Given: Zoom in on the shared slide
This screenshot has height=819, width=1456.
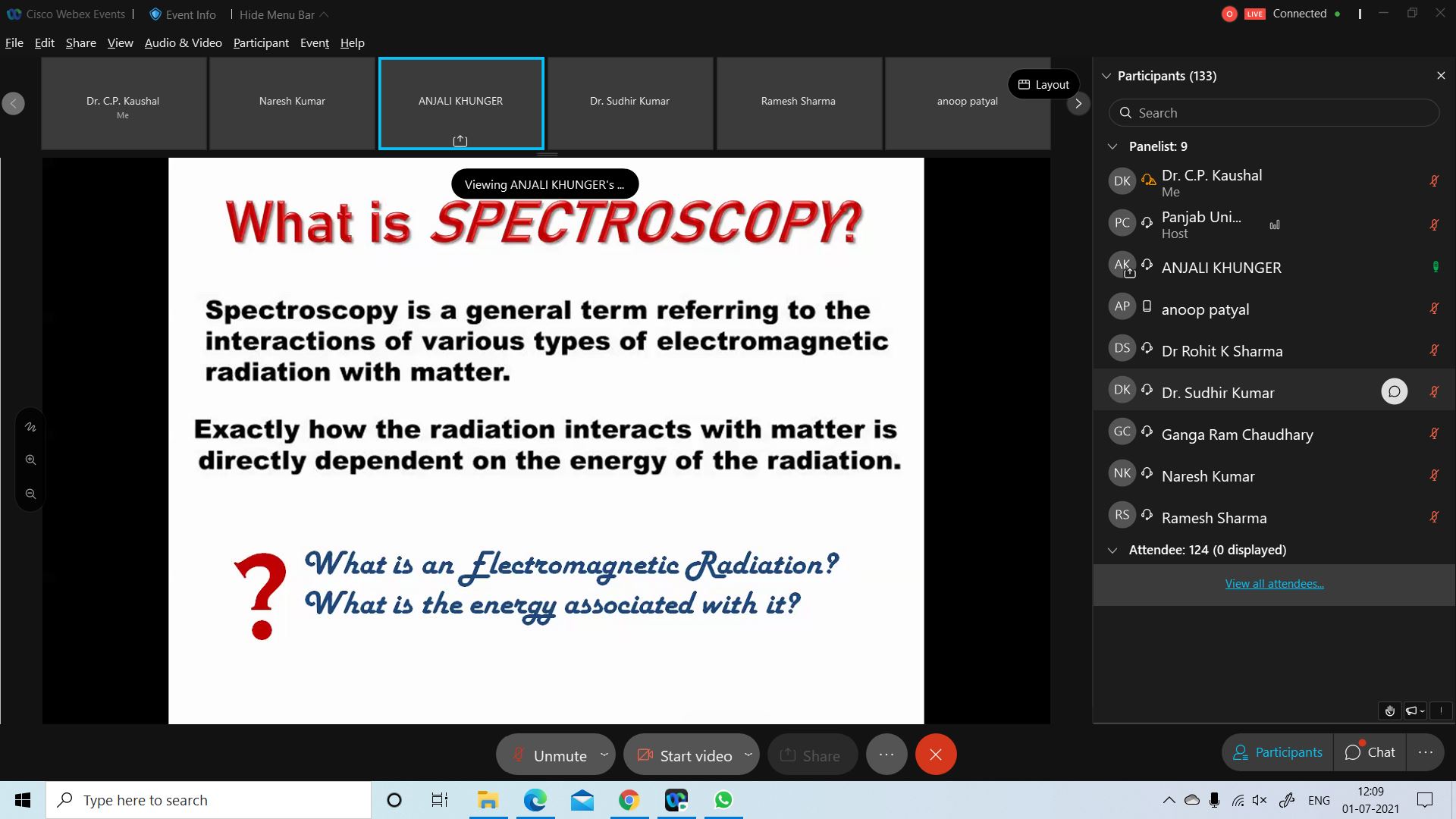Looking at the screenshot, I should click(x=30, y=460).
